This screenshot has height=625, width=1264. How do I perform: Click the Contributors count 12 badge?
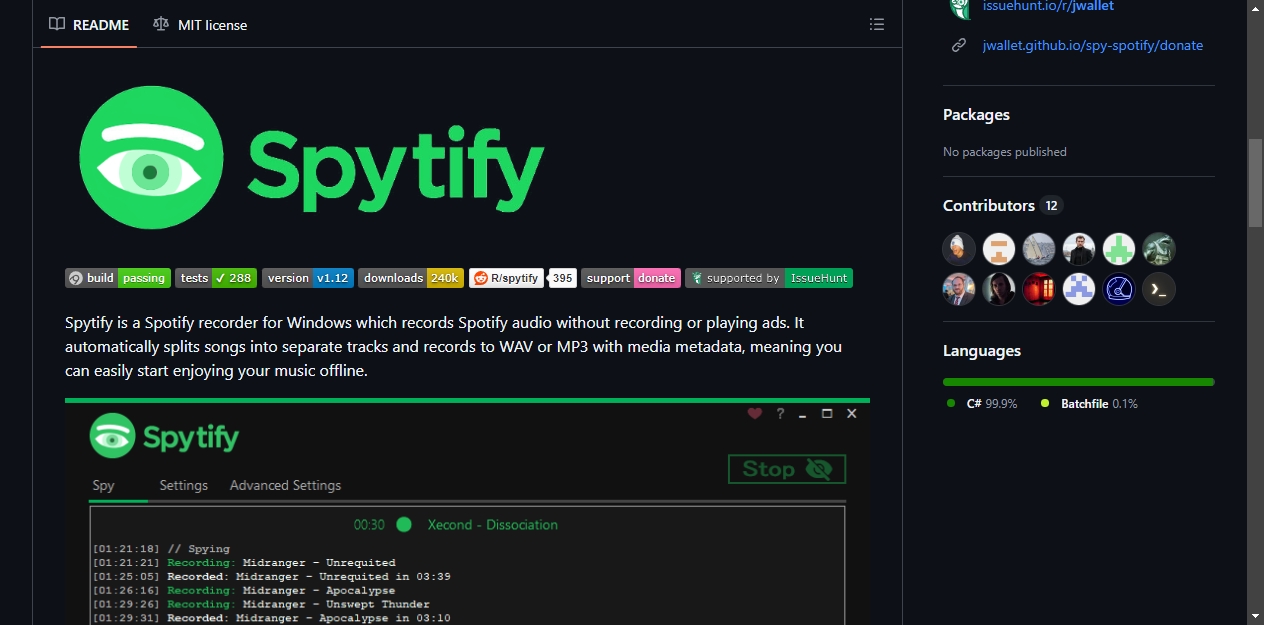click(x=1051, y=205)
